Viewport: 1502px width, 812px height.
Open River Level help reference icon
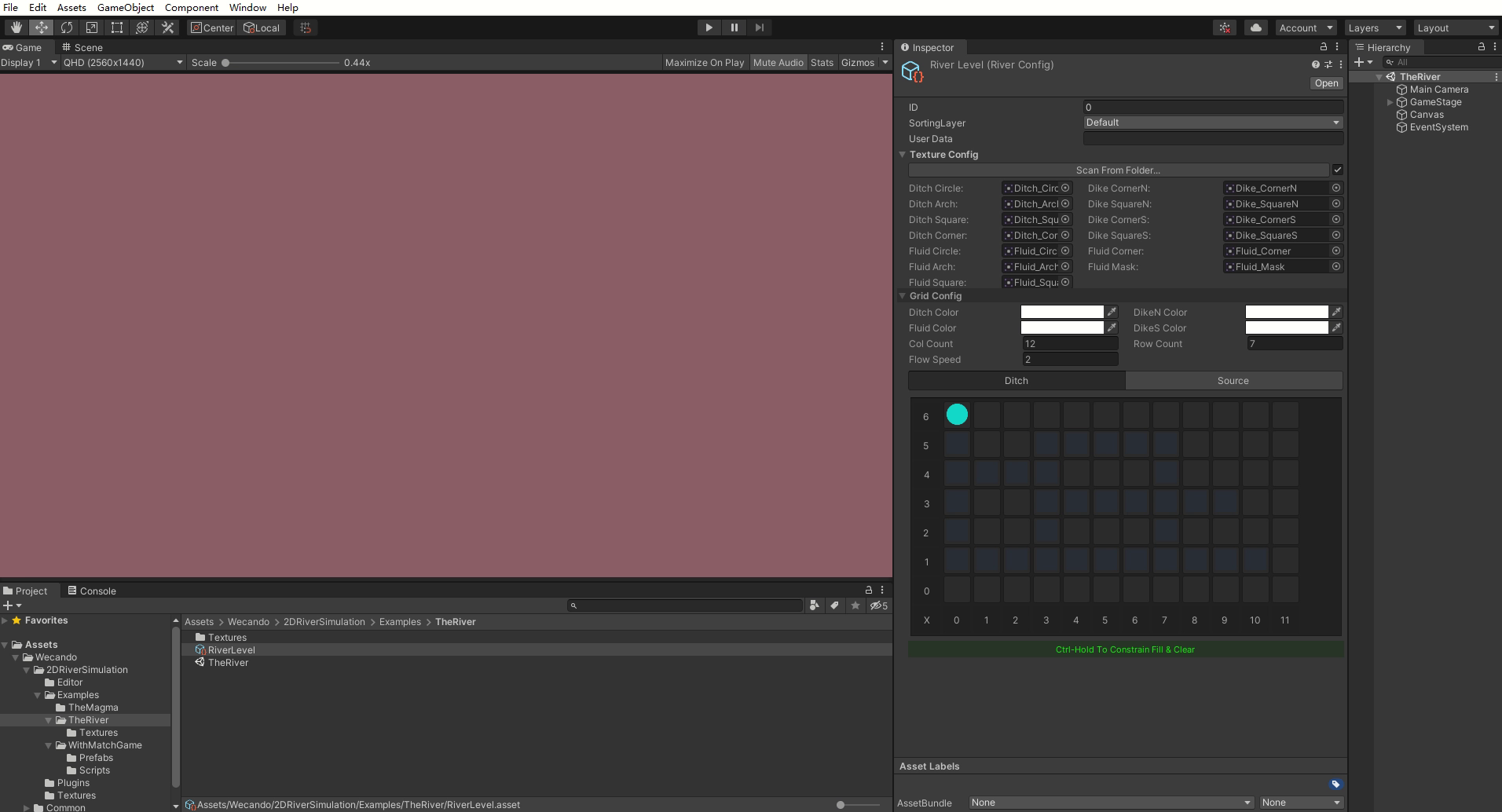click(x=1316, y=64)
